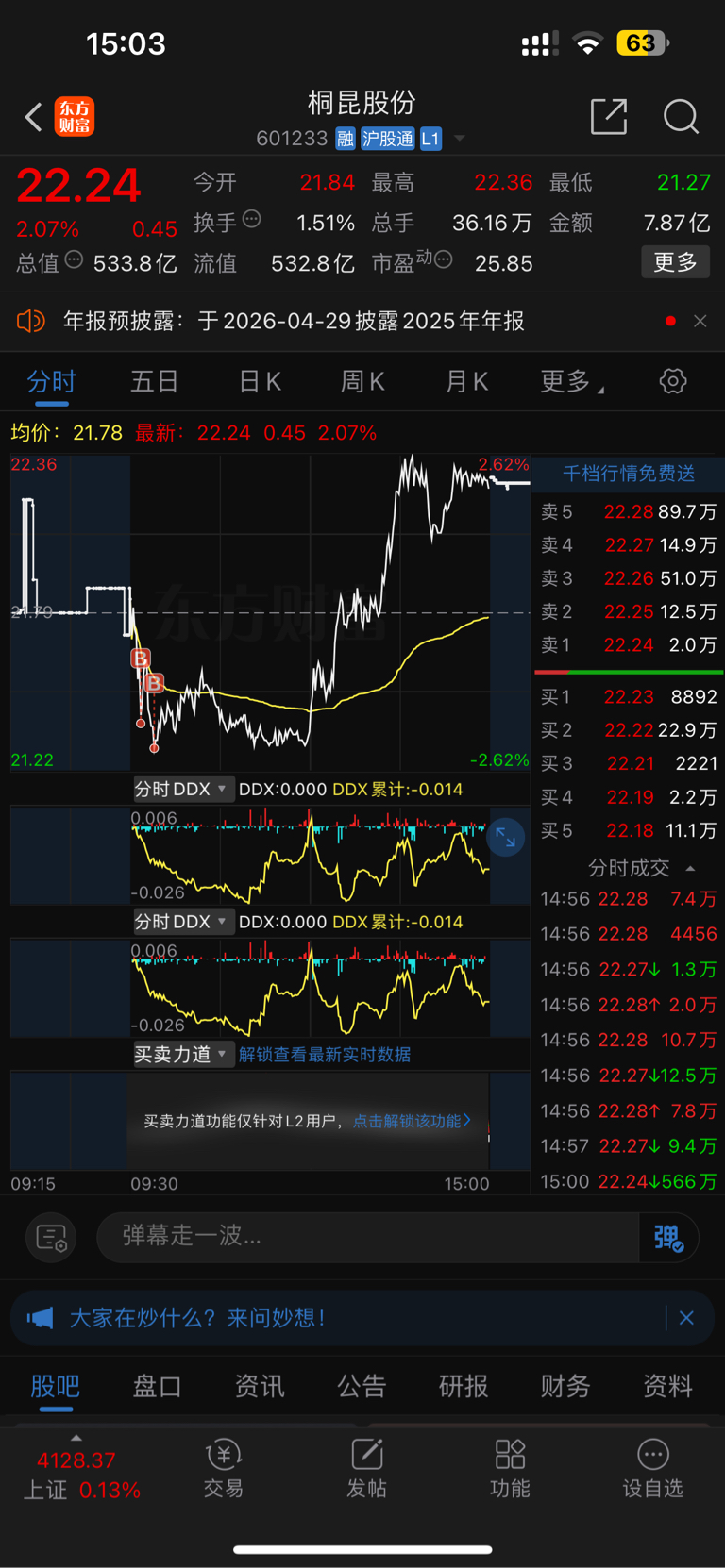Select the 公告 tab
Screen dimensions: 725x1568
(362, 1386)
